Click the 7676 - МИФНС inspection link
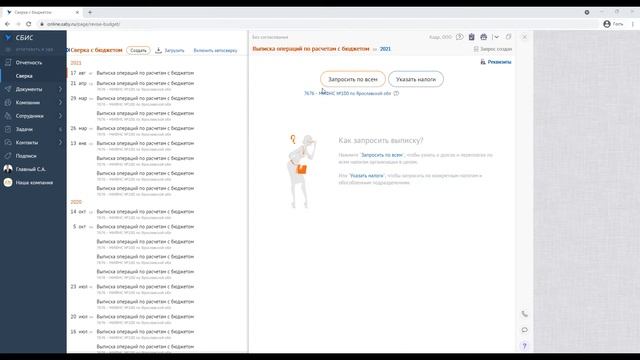The height and width of the screenshot is (360, 640). [x=347, y=93]
